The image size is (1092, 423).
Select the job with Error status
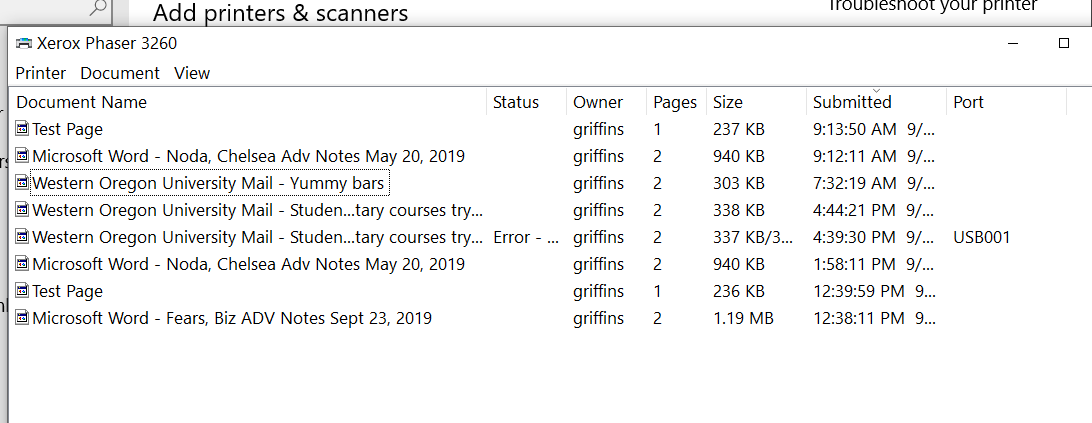tap(513, 237)
